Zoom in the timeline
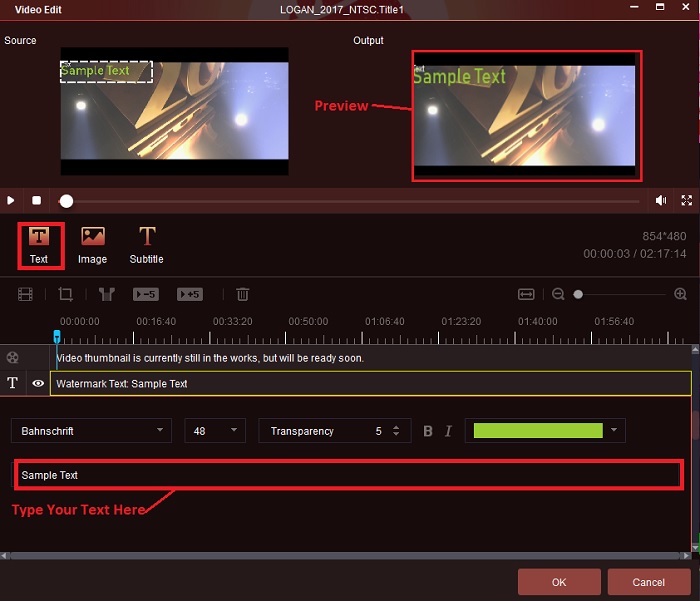 (x=680, y=294)
